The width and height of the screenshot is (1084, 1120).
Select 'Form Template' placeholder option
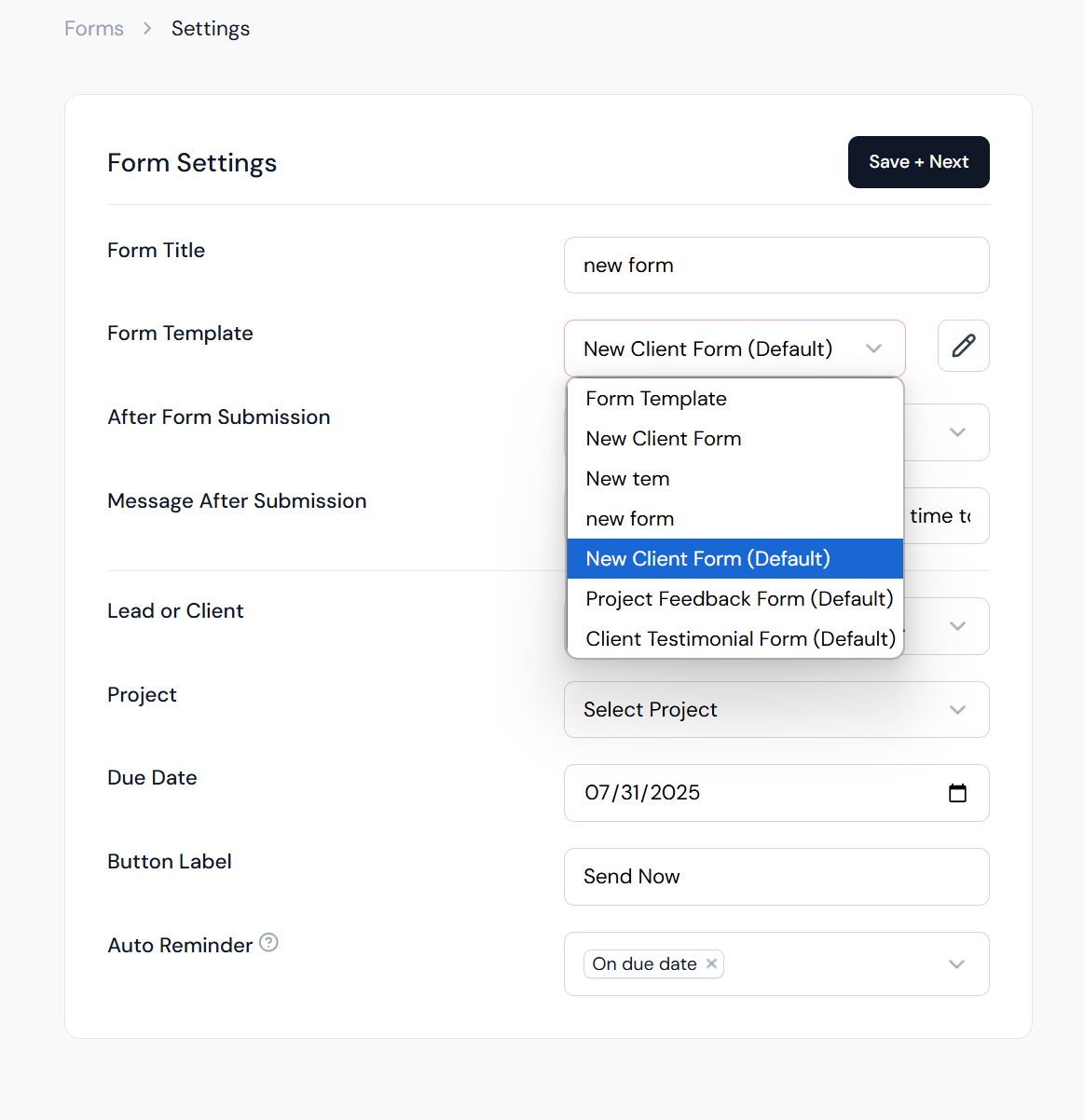pos(734,399)
